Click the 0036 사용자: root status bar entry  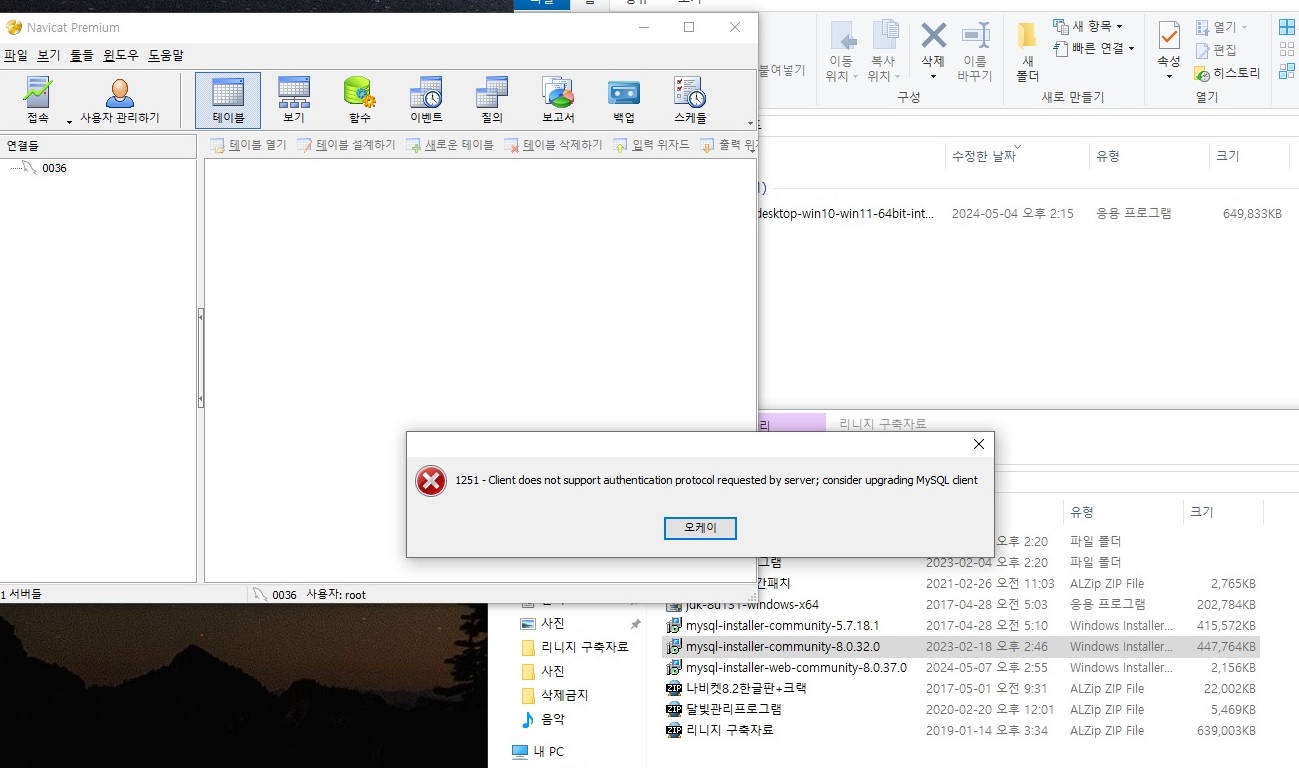[310, 594]
